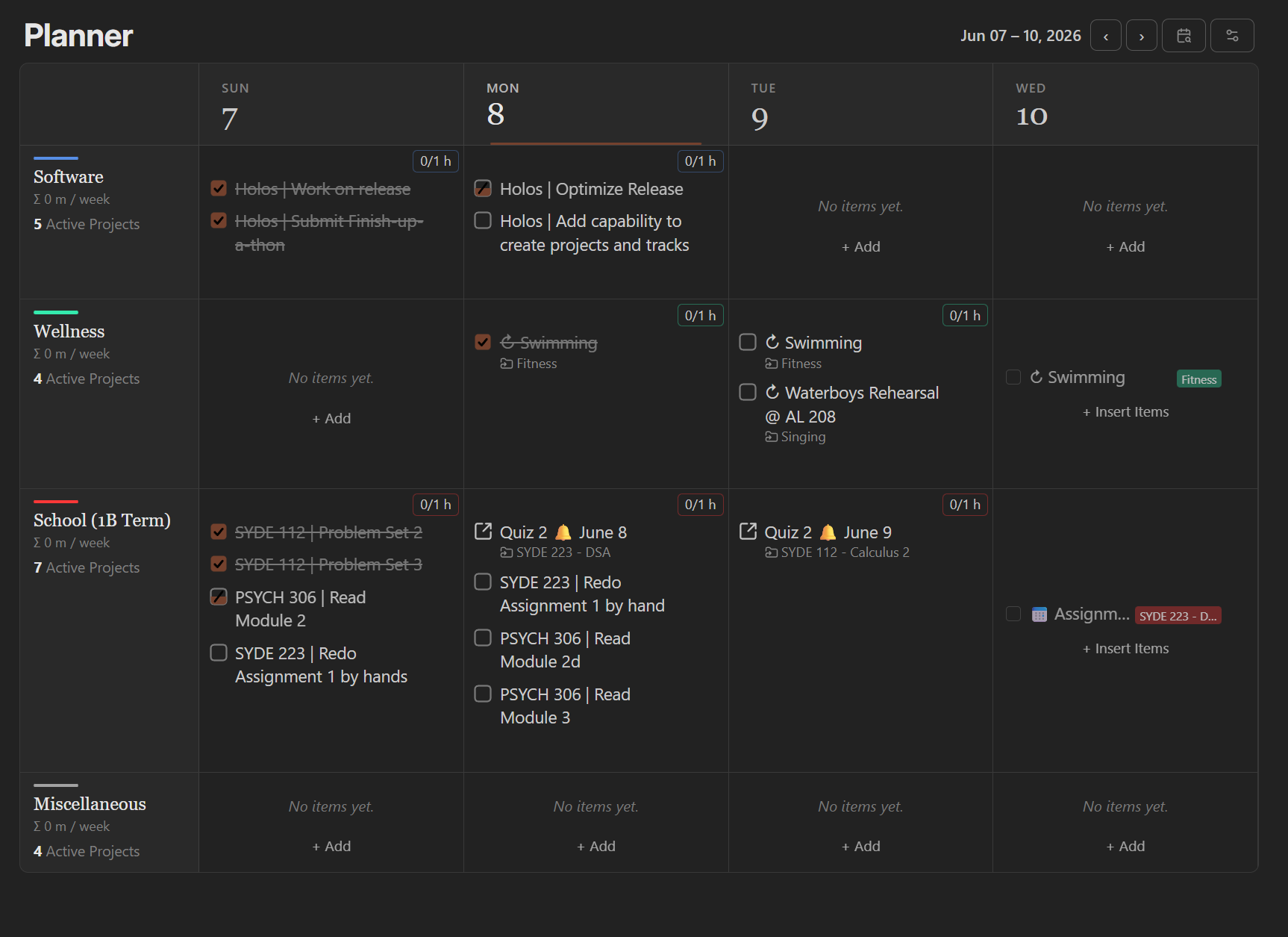The width and height of the screenshot is (1288, 937).
Task: Add Miscellaneous item on Tuesday
Action: tap(860, 846)
